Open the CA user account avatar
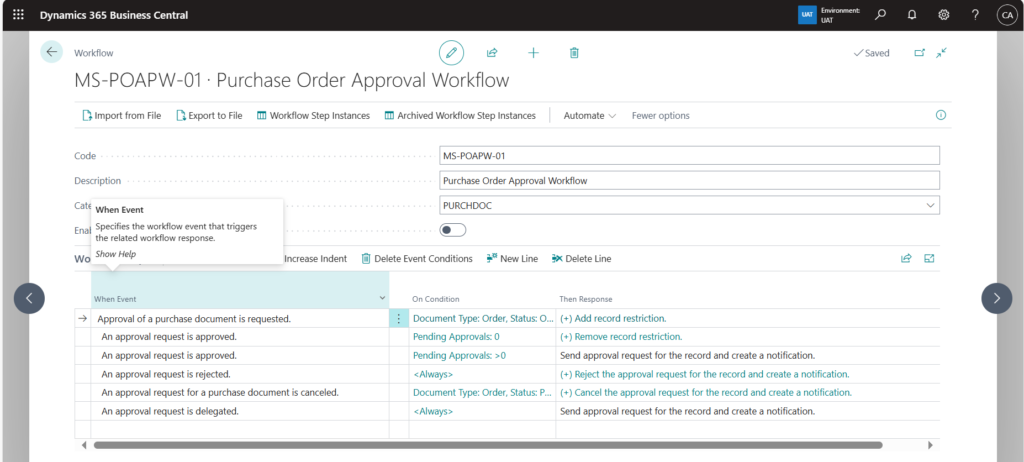Screen dimensions: 1024x462 1006,14
